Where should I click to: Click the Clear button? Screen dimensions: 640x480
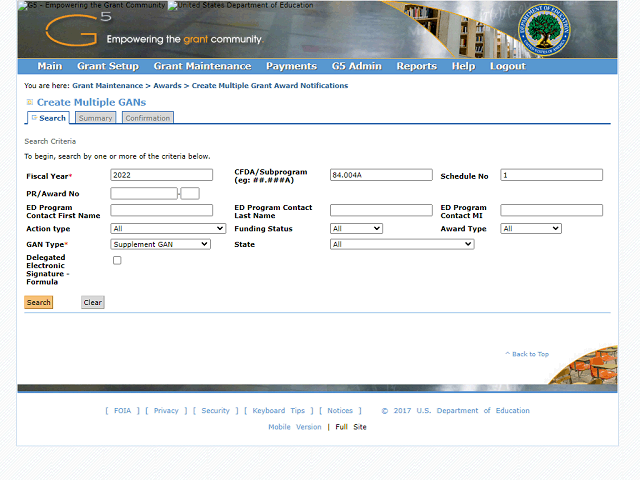93,302
